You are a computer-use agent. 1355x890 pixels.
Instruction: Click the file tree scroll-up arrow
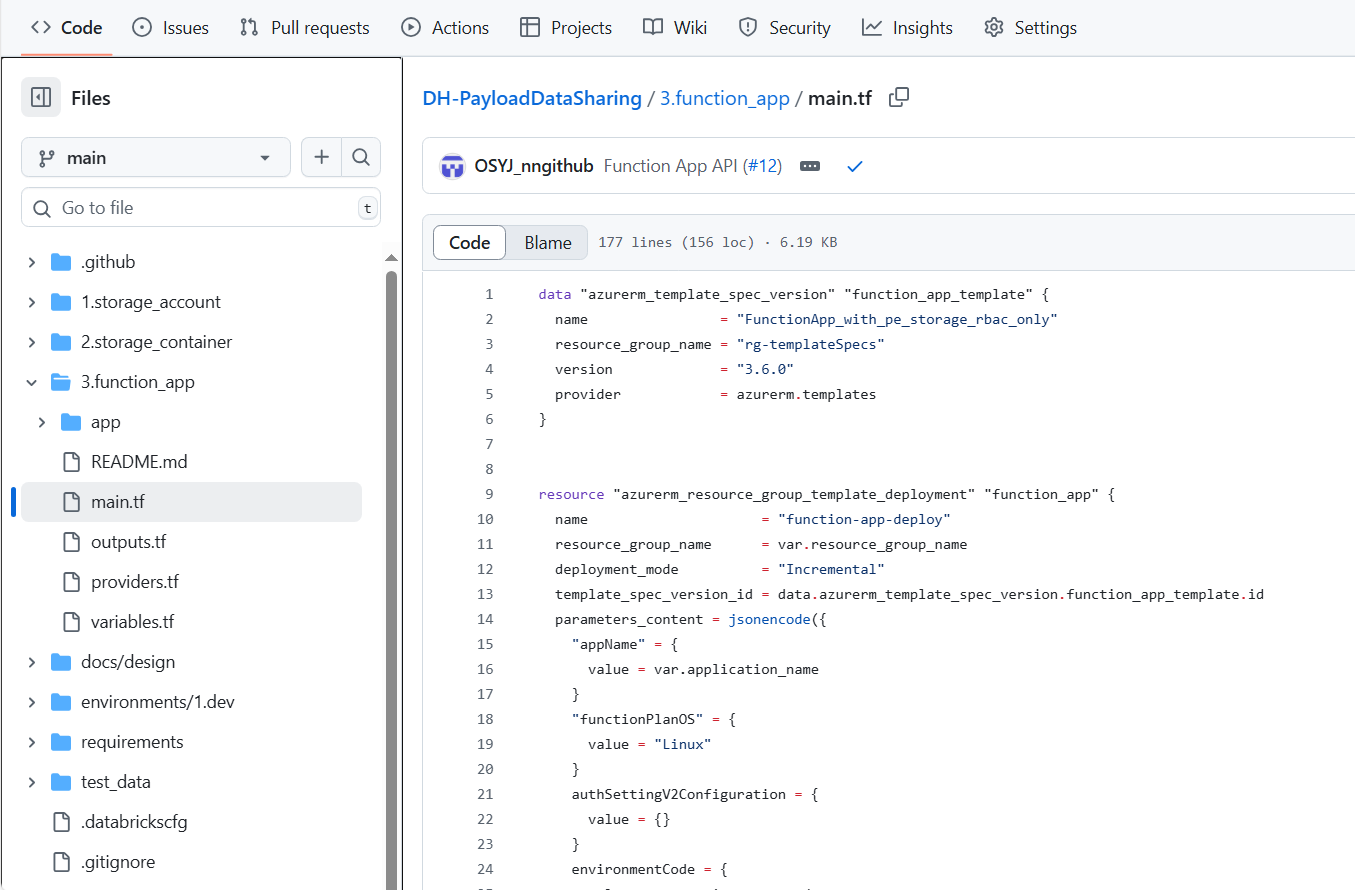391,258
